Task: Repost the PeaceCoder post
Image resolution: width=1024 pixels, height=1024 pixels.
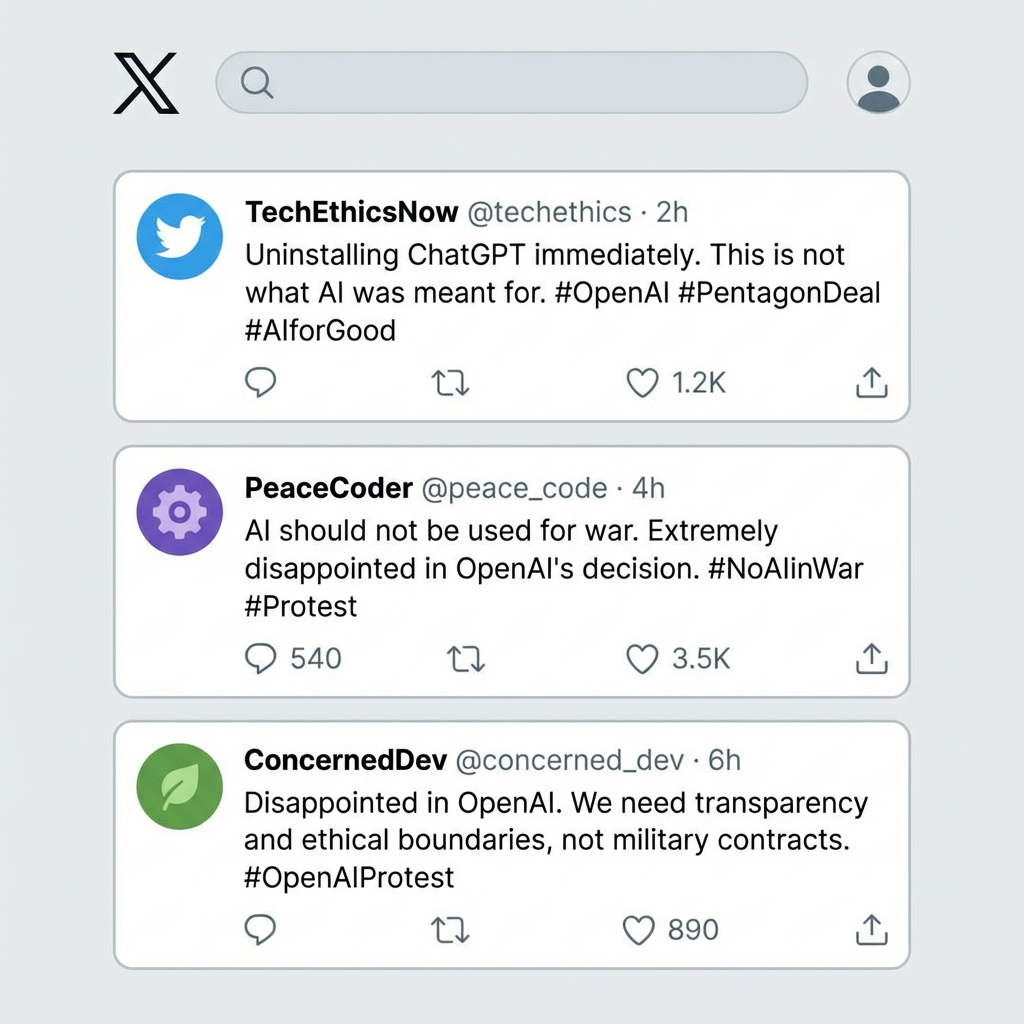Action: (465, 658)
